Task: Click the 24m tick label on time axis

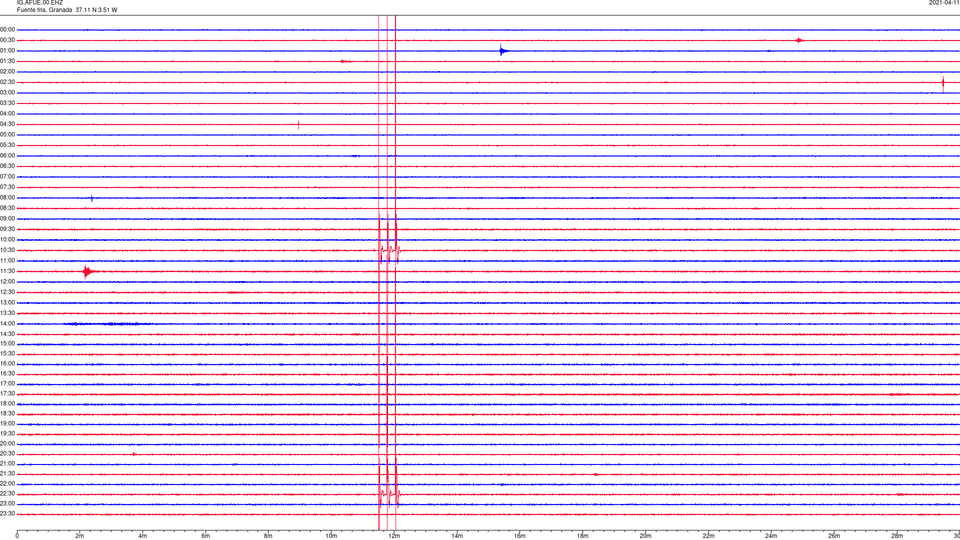Action: click(x=771, y=536)
